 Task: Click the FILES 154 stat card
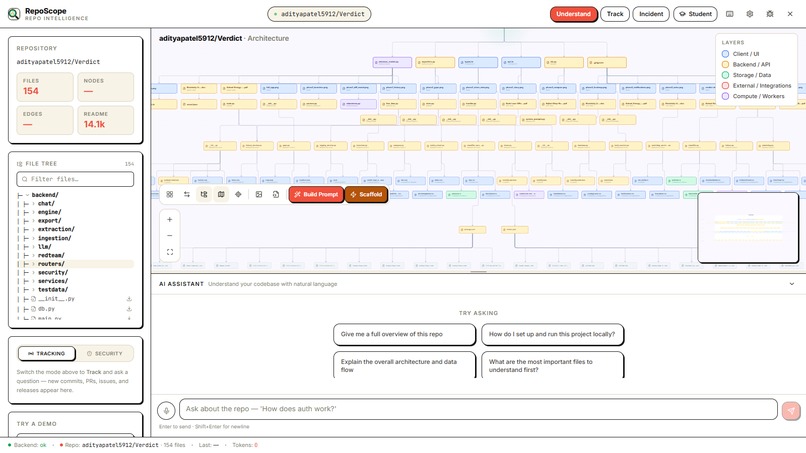(x=45, y=87)
